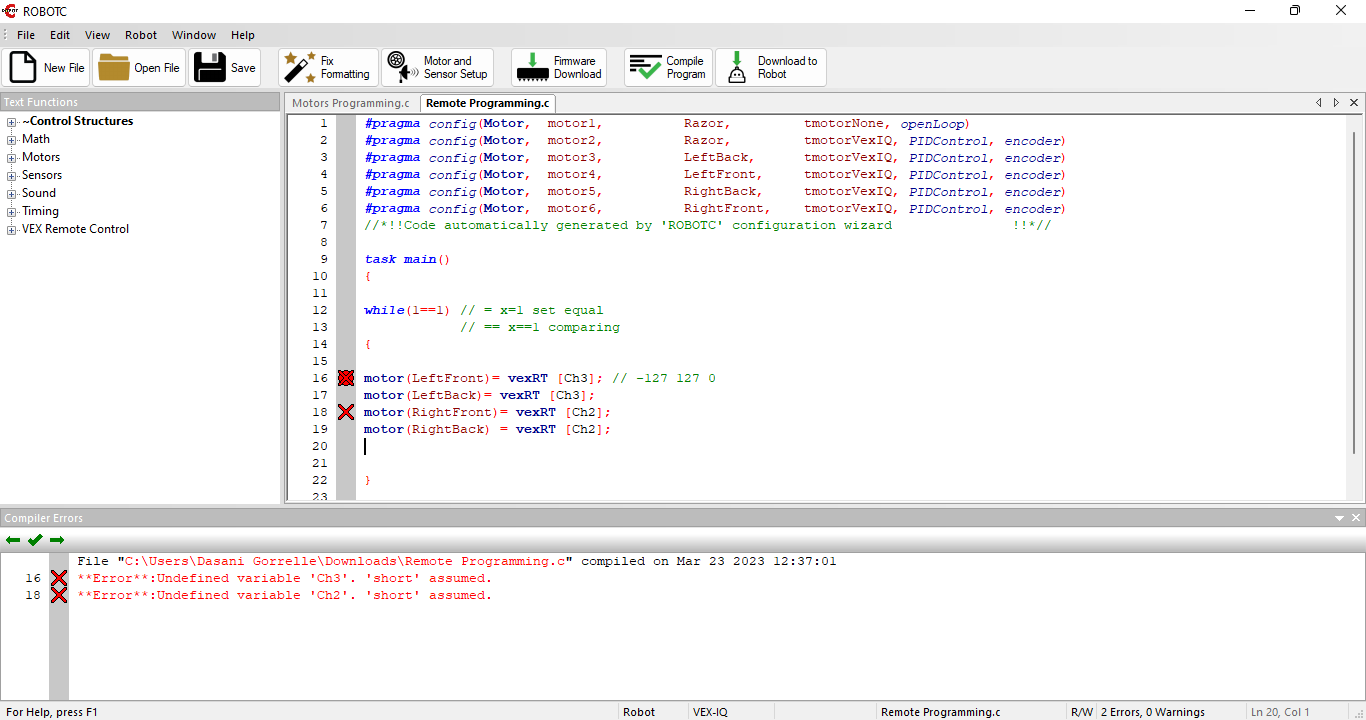Screen dimensions: 1366x720
Task: Expand the Motors tree node
Action: (12, 158)
